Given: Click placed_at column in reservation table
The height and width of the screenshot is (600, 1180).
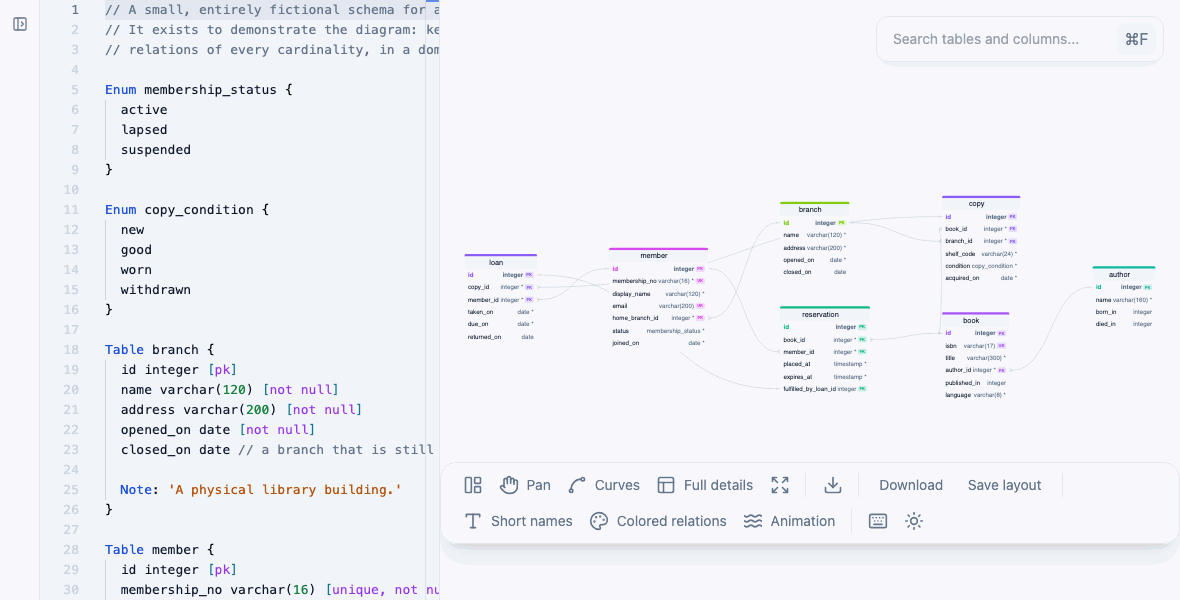Looking at the screenshot, I should coord(825,364).
